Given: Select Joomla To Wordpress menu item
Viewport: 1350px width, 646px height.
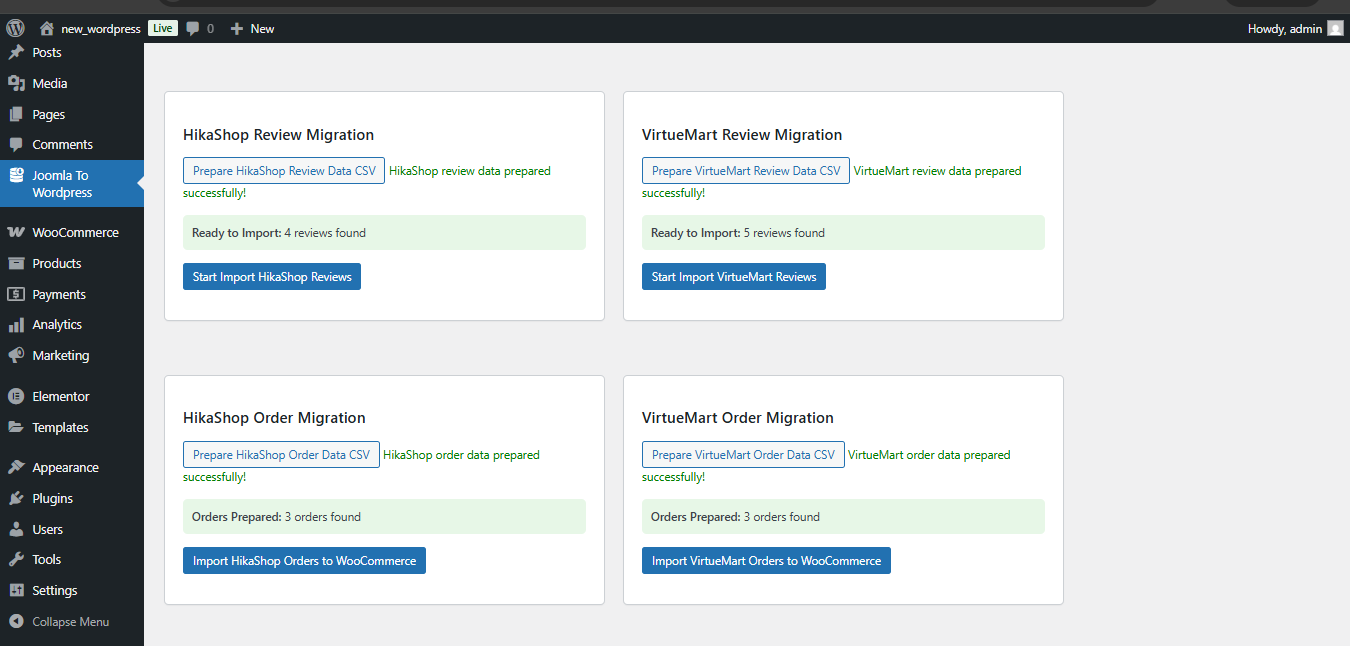Looking at the screenshot, I should 62,184.
